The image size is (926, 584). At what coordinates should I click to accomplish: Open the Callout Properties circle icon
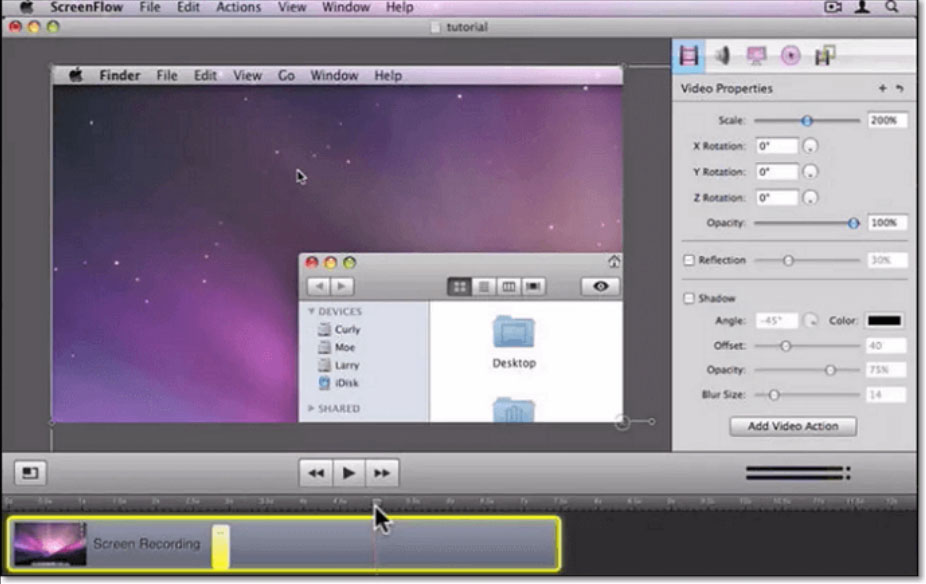[790, 56]
